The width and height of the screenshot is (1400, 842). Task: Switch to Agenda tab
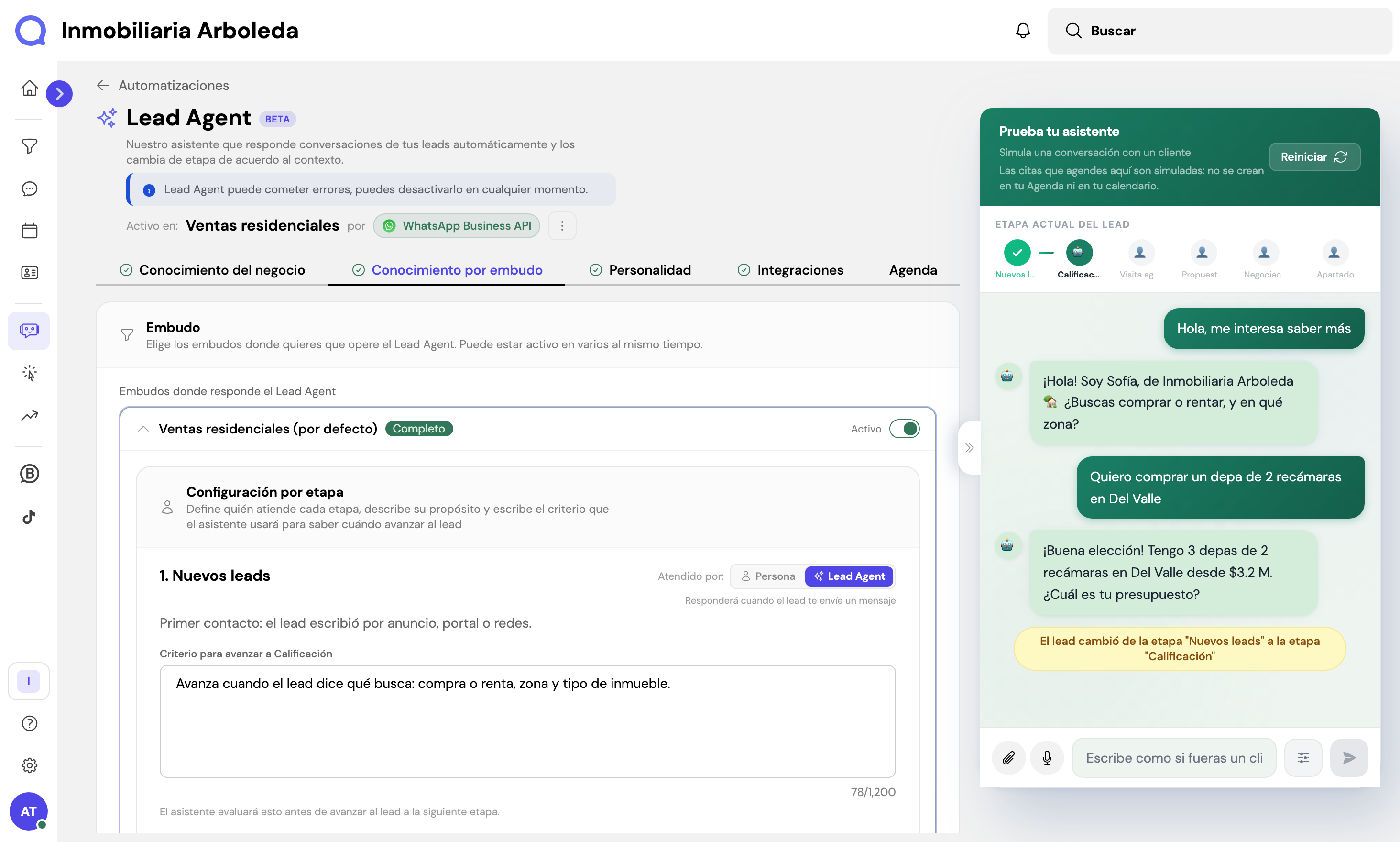pos(913,270)
